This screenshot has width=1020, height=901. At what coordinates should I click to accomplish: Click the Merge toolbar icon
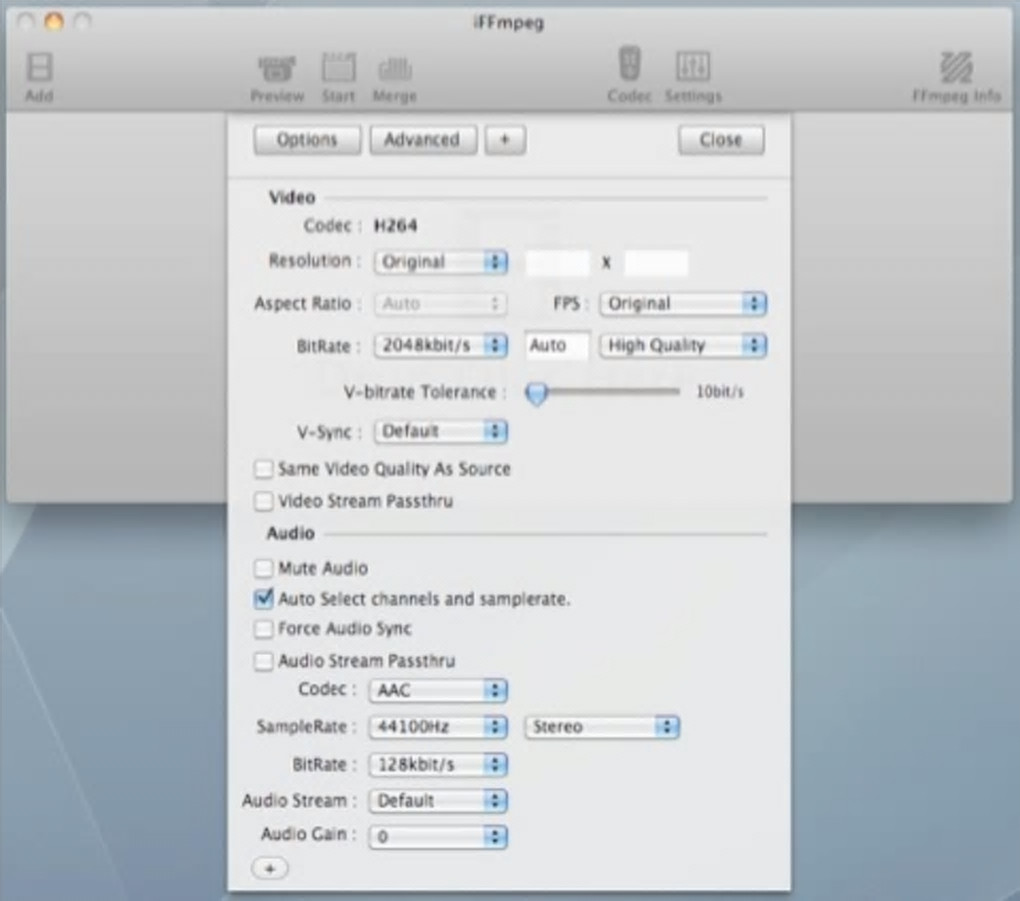(394, 78)
